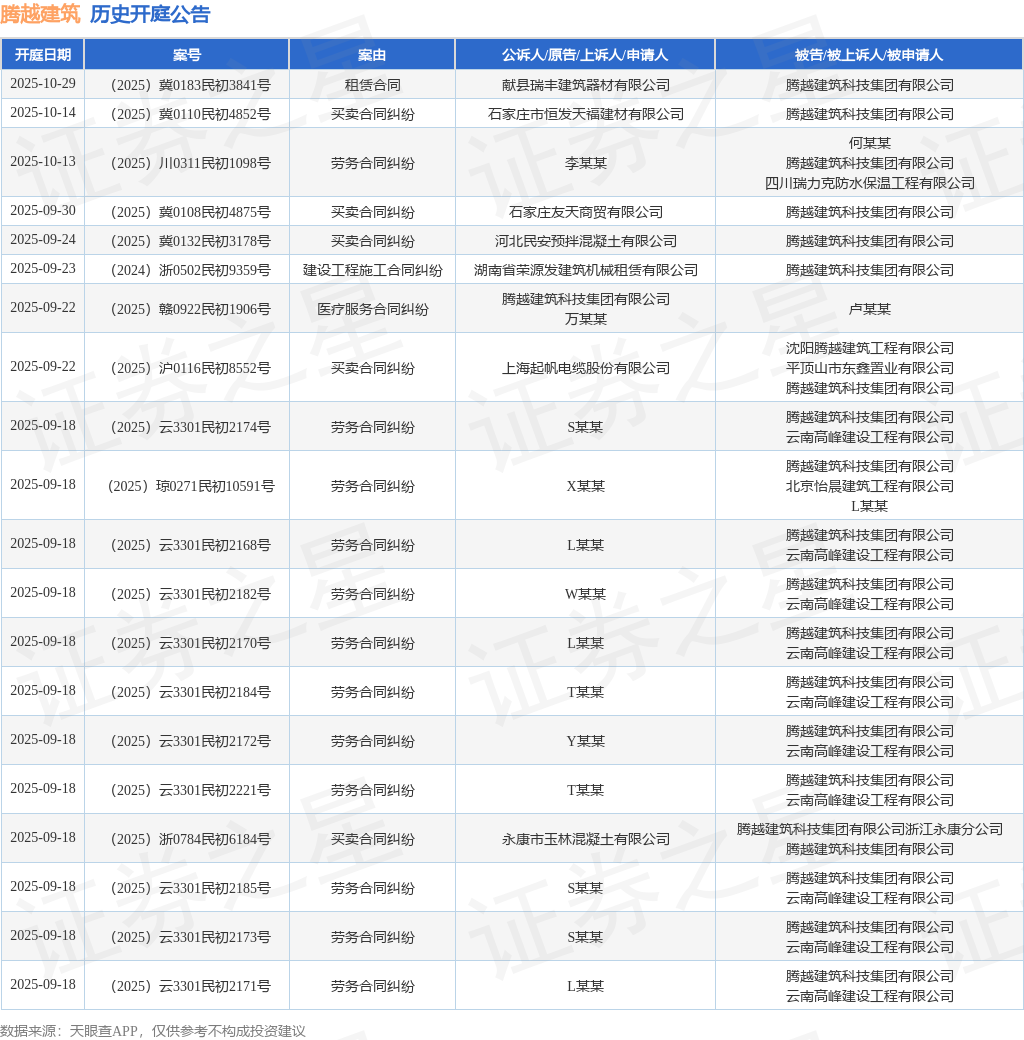Click defendant 何某某
This screenshot has width=1024, height=1040.
pyautogui.click(x=869, y=143)
